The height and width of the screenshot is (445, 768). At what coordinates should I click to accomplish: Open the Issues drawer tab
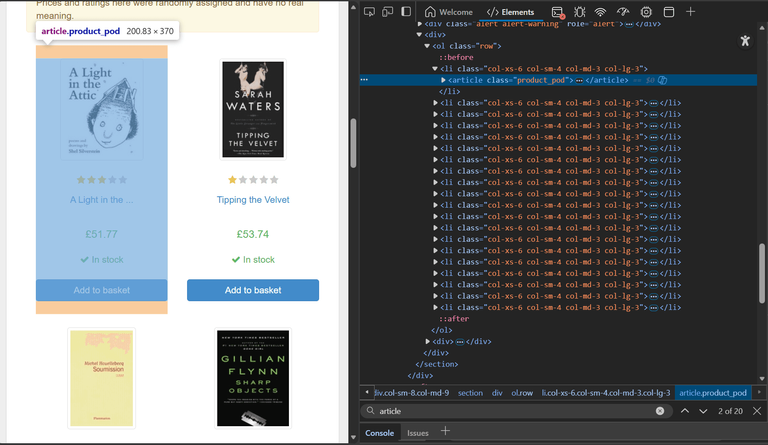pos(418,433)
